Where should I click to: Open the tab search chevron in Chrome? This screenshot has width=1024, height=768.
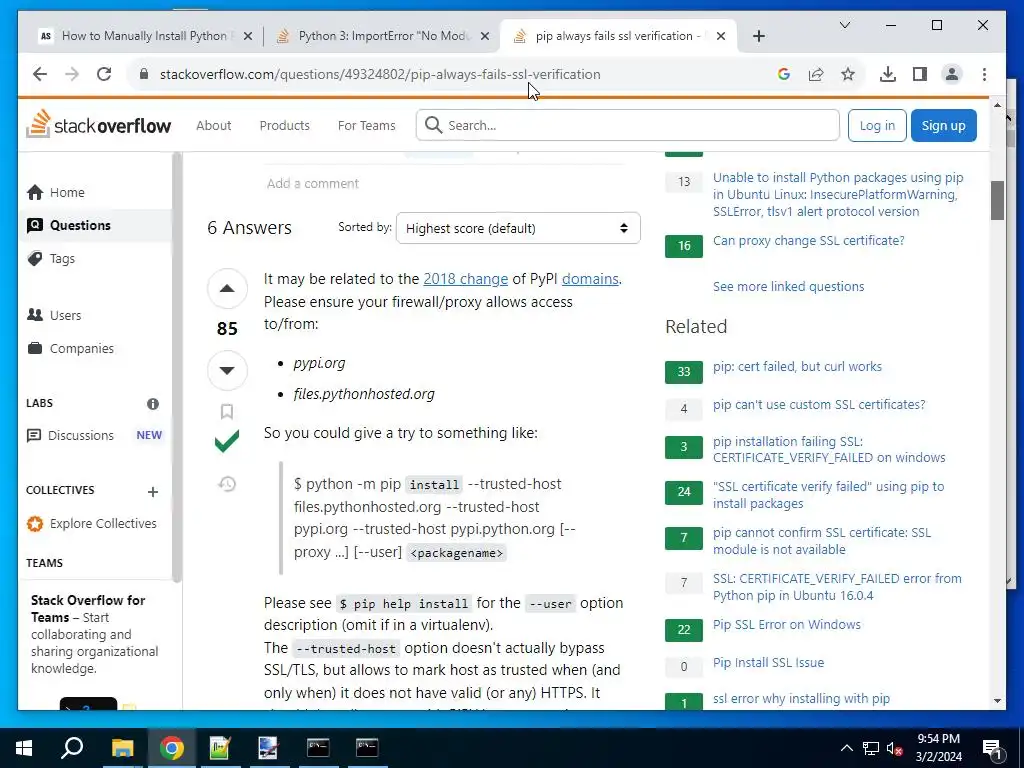coord(844,25)
